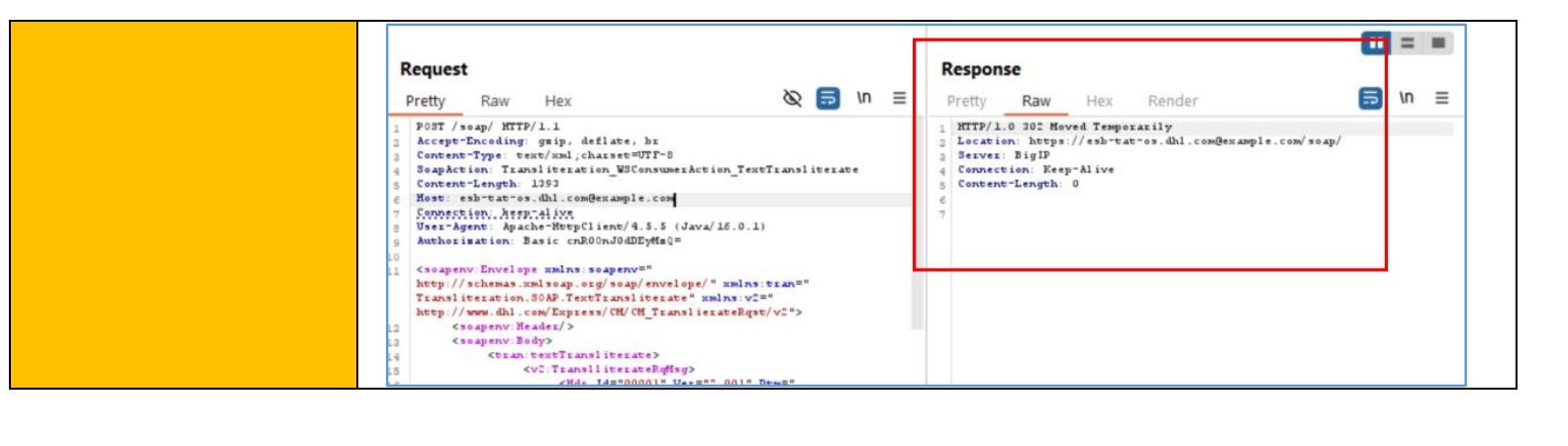The image size is (1568, 446).
Task: Open the Response Render tab
Action: [x=1172, y=101]
